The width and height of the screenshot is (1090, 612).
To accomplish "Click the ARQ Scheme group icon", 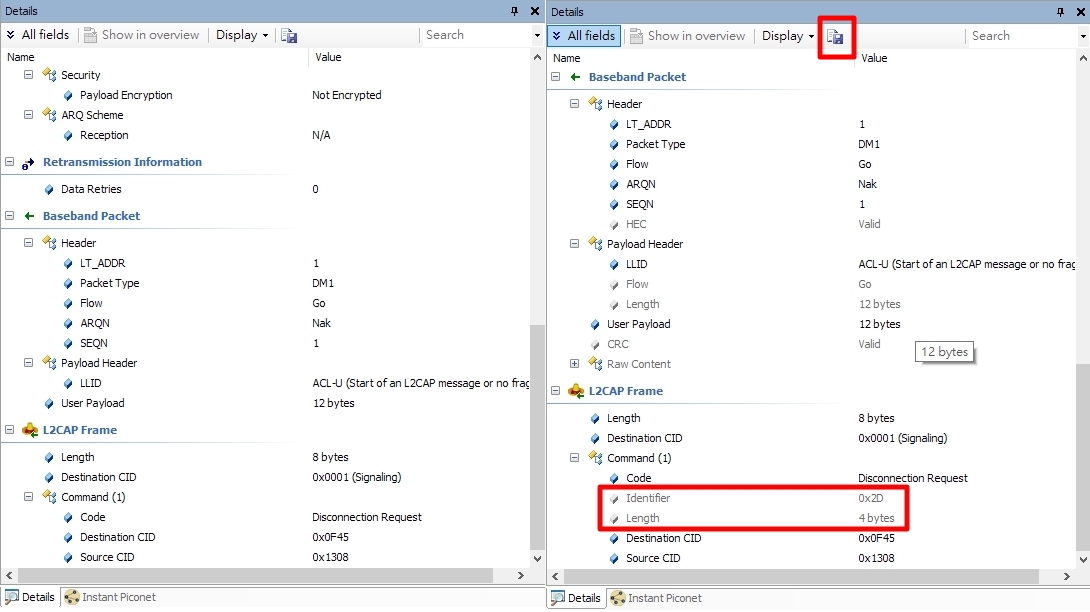I will pos(48,115).
